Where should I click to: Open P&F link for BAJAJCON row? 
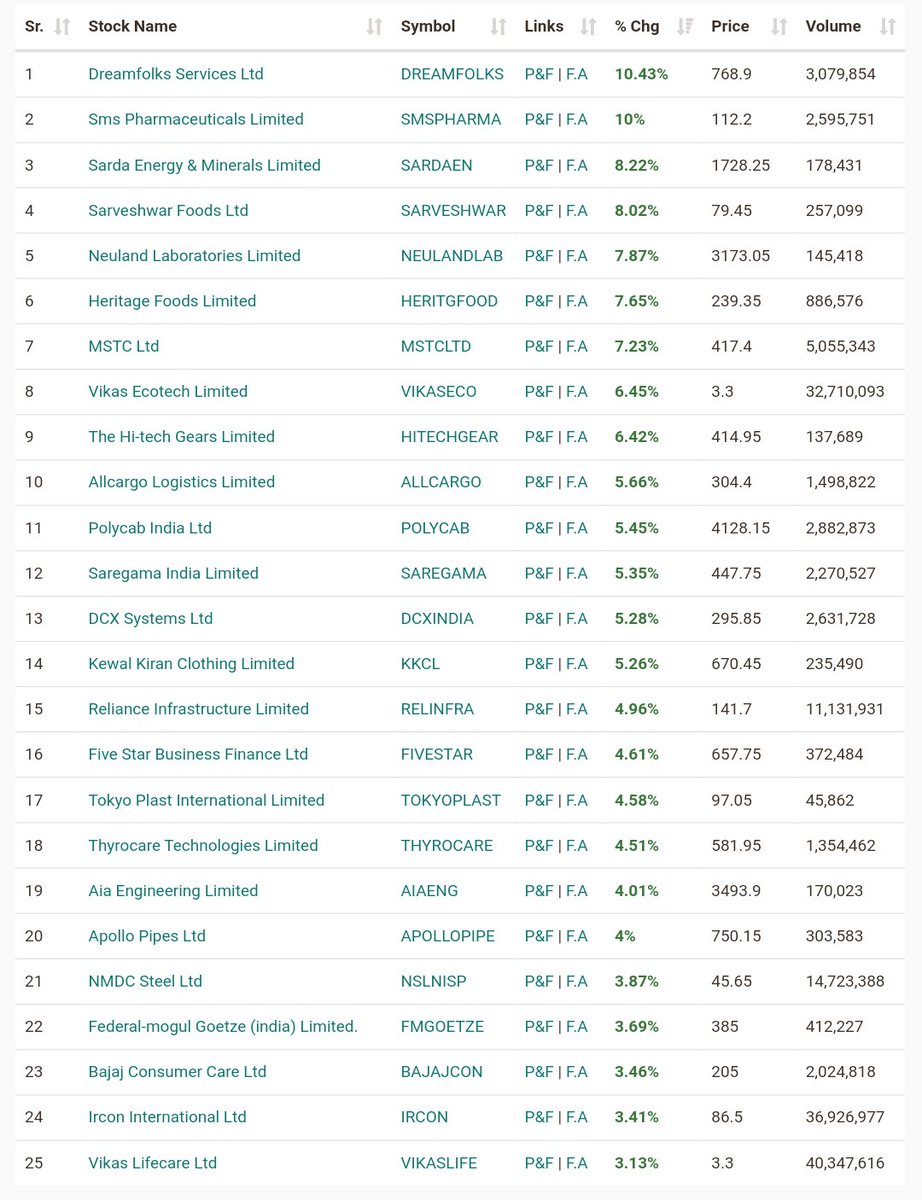[x=538, y=1072]
